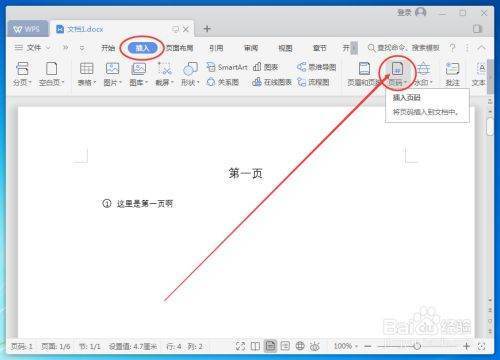Expand the quick access double-chevron

tap(65, 48)
